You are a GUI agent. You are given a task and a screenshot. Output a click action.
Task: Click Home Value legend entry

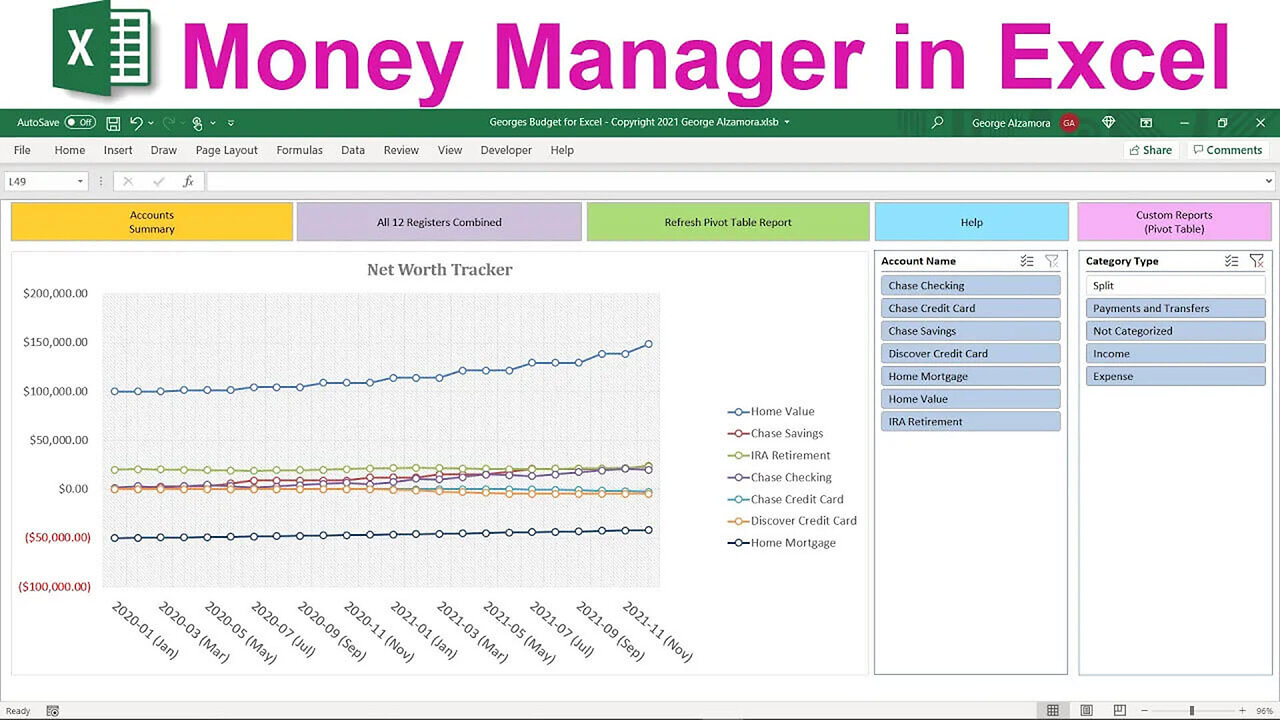(771, 411)
